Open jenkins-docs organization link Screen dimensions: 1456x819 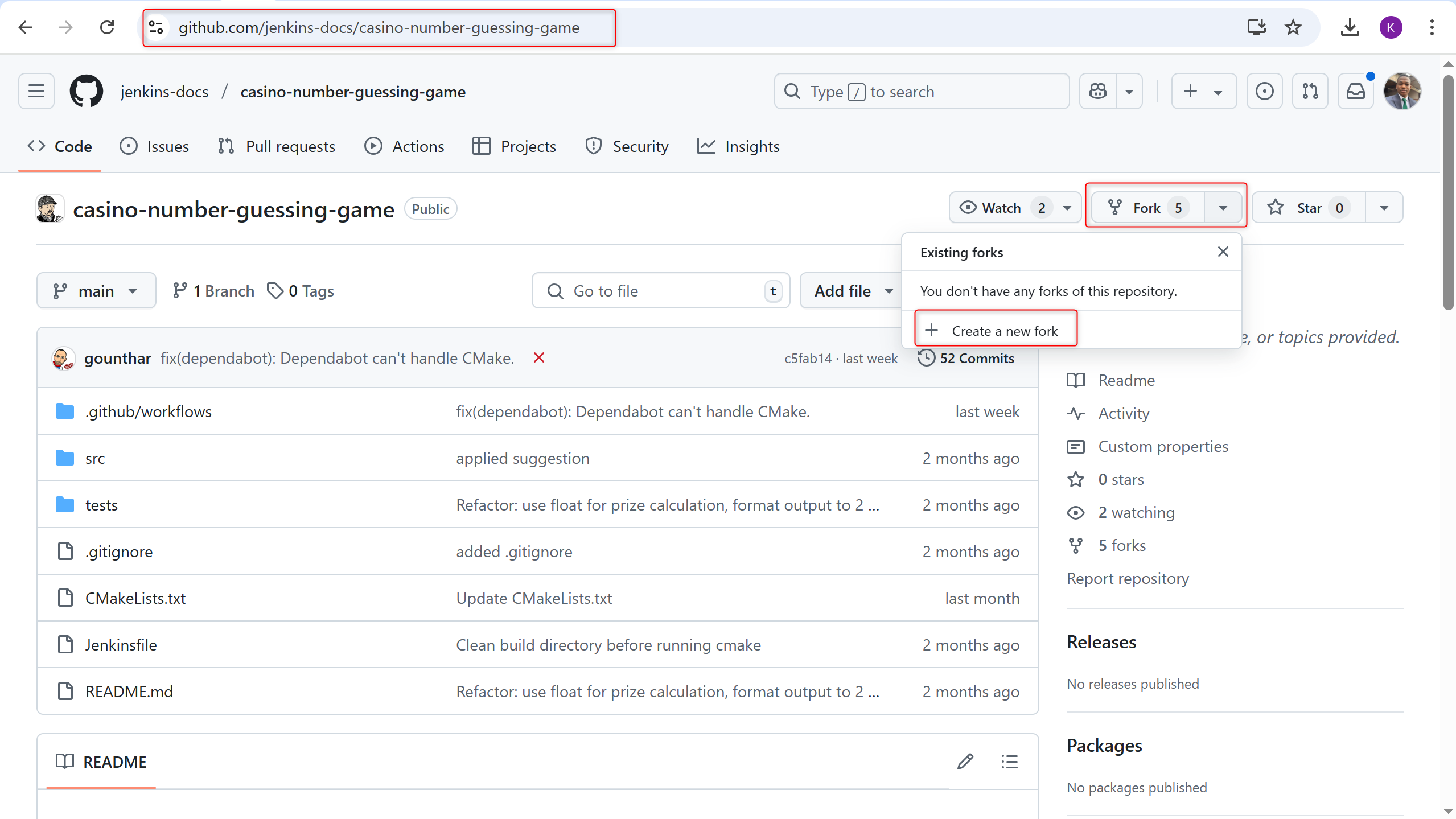click(164, 92)
